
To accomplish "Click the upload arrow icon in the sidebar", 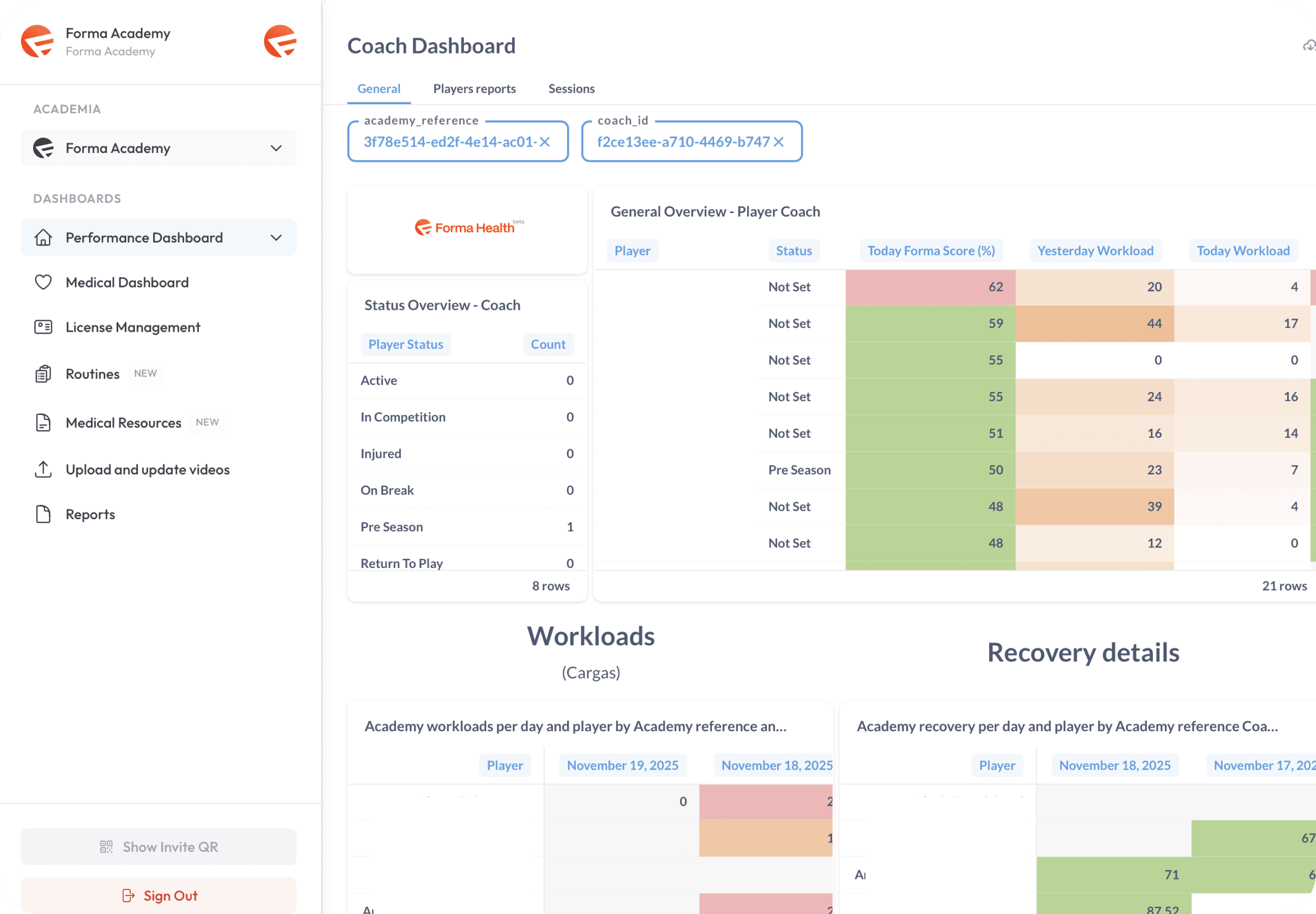I will (43, 469).
